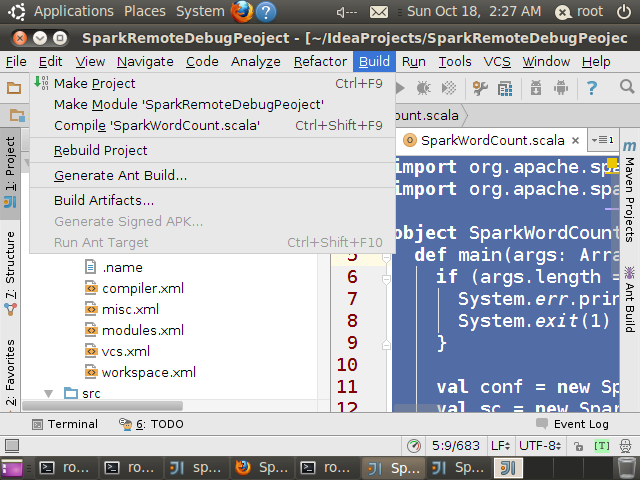The width and height of the screenshot is (640, 480).
Task: Toggle the code fold marker at line 5
Action: coord(386,258)
